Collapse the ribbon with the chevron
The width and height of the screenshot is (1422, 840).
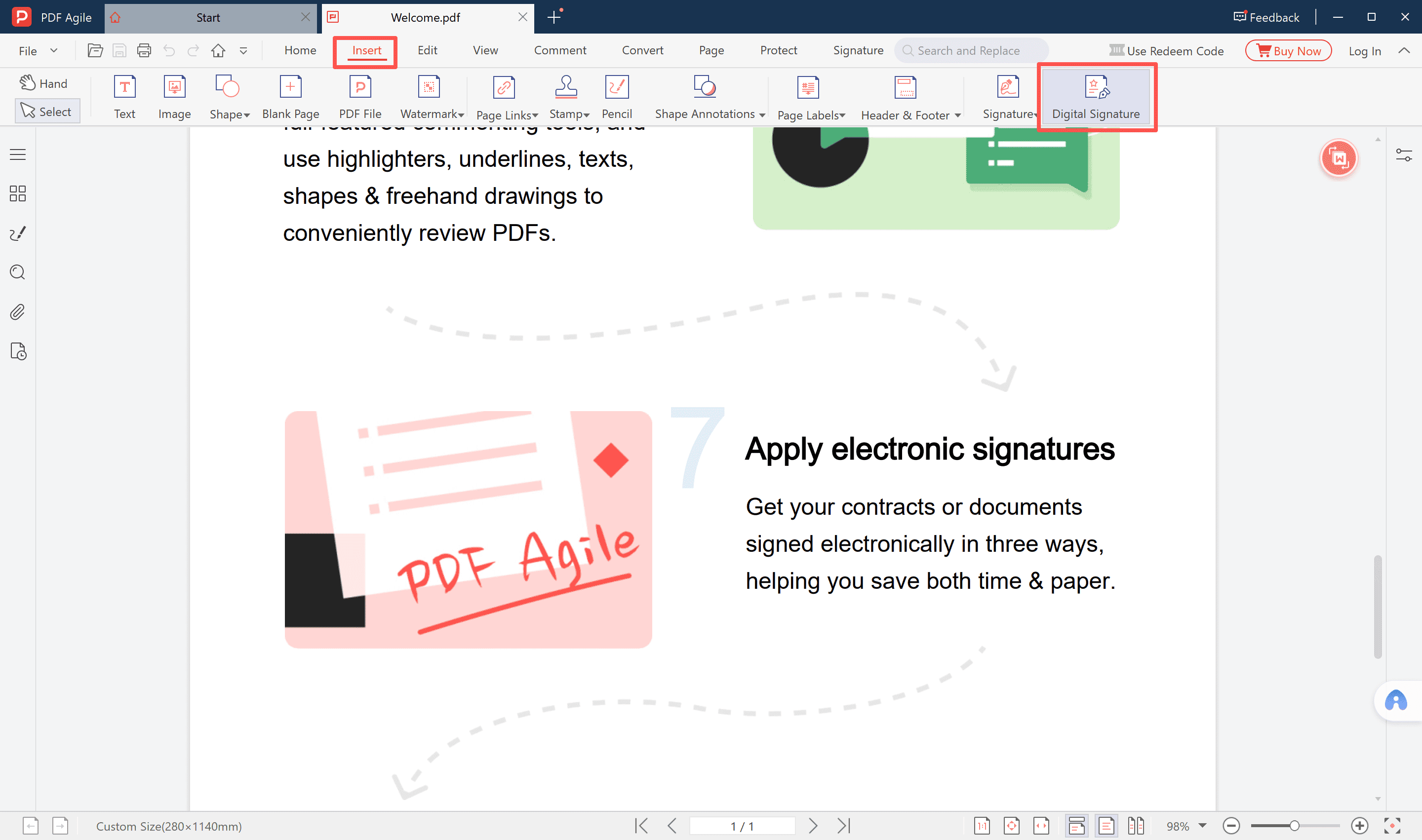pyautogui.click(x=1404, y=50)
